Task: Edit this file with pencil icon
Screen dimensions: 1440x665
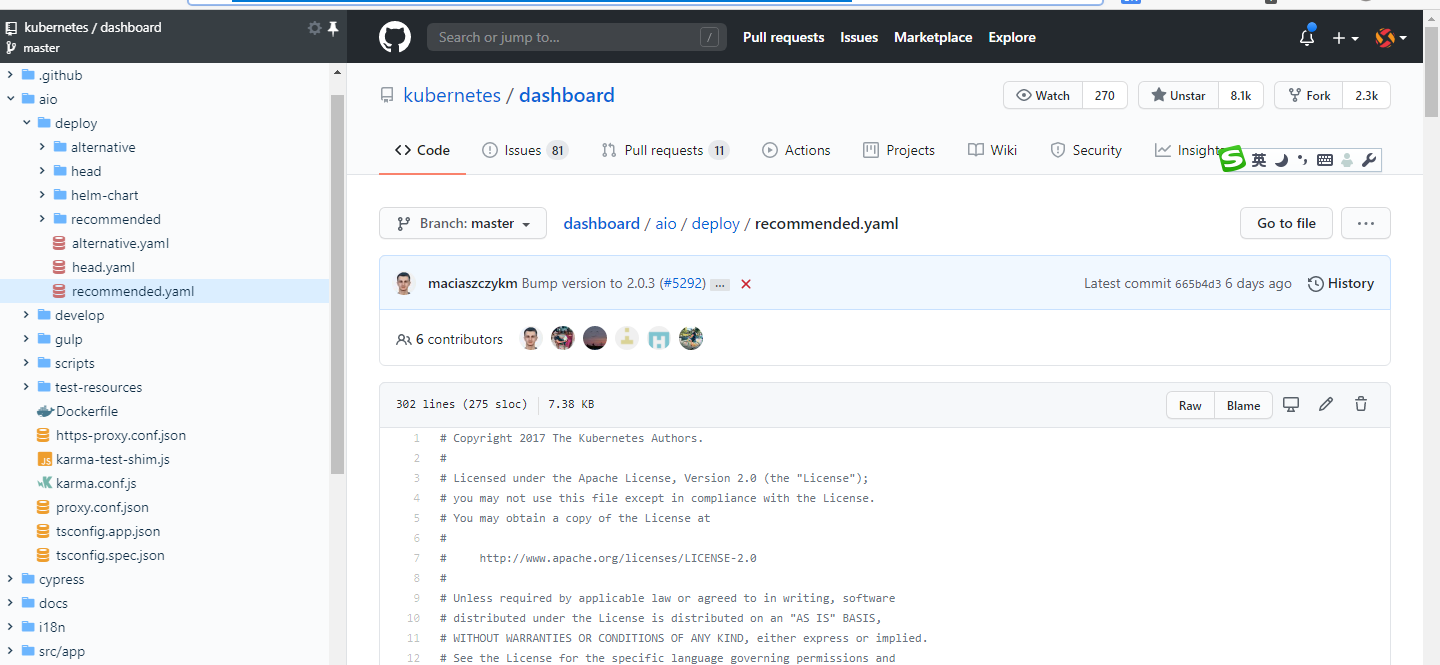Action: coord(1326,404)
